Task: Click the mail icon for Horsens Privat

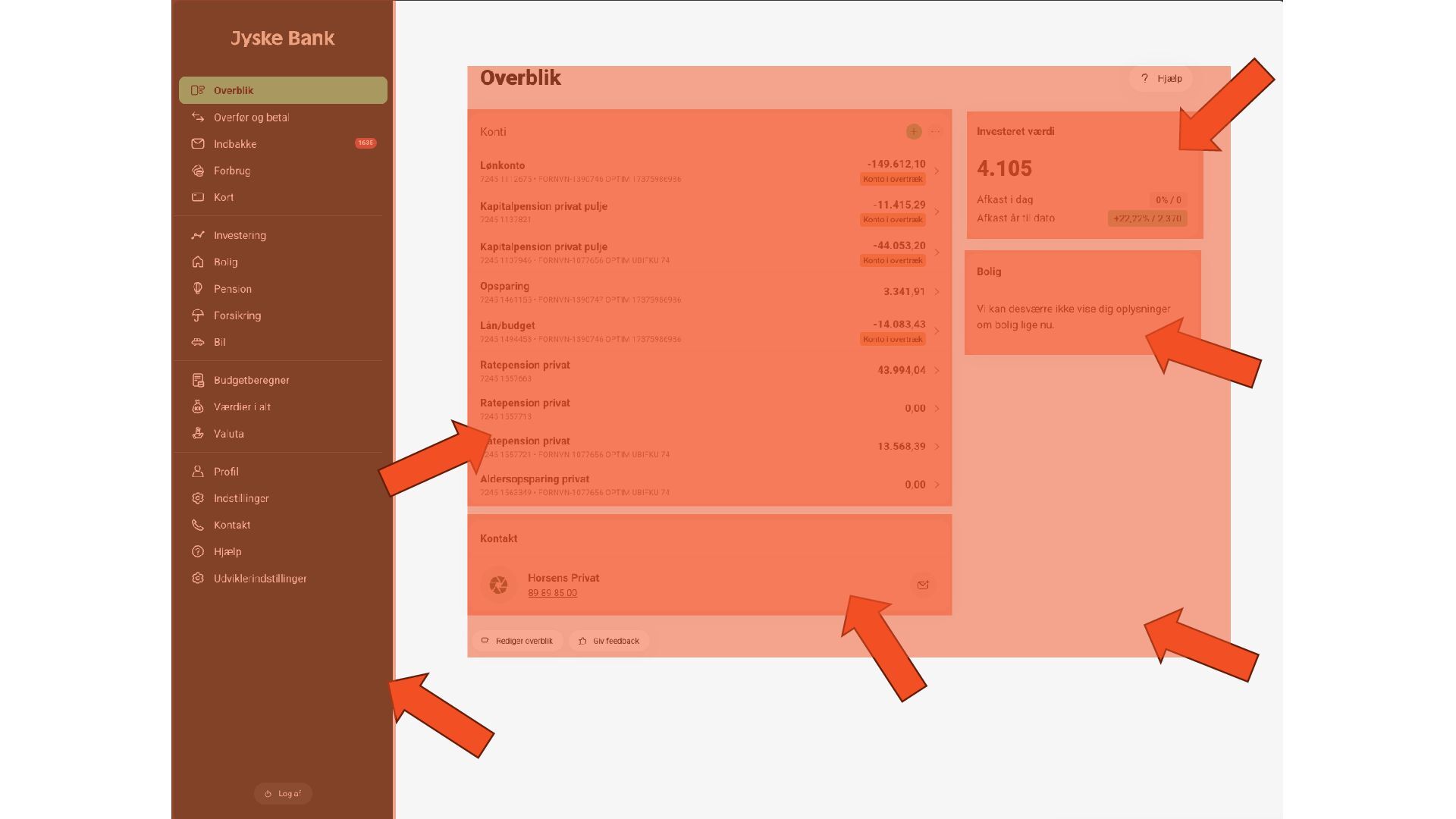Action: (922, 585)
